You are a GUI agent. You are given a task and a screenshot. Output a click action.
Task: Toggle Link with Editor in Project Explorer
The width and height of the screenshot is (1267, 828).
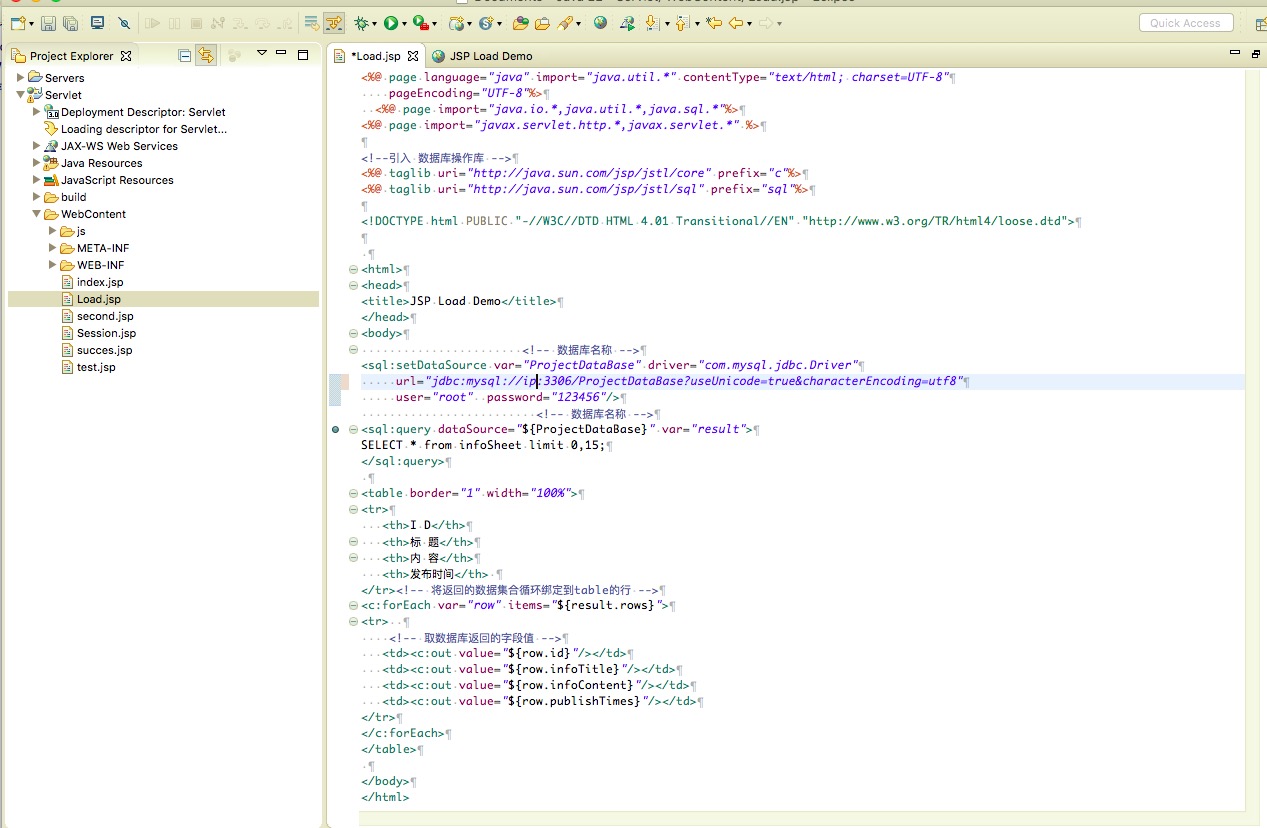tap(206, 56)
